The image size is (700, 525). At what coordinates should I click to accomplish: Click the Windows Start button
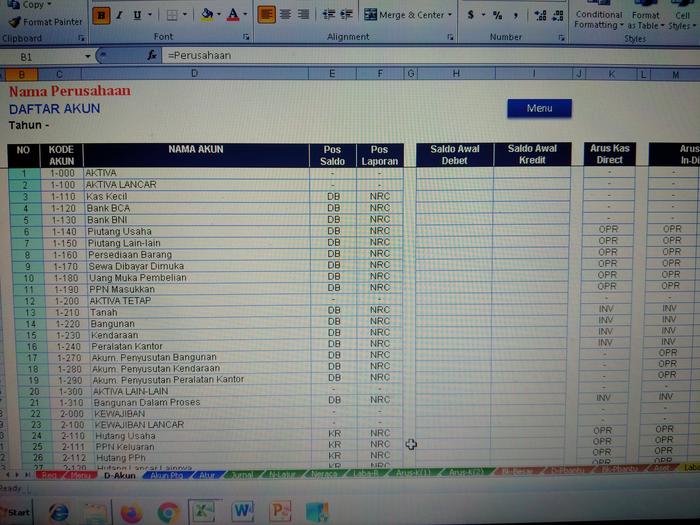coord(17,512)
